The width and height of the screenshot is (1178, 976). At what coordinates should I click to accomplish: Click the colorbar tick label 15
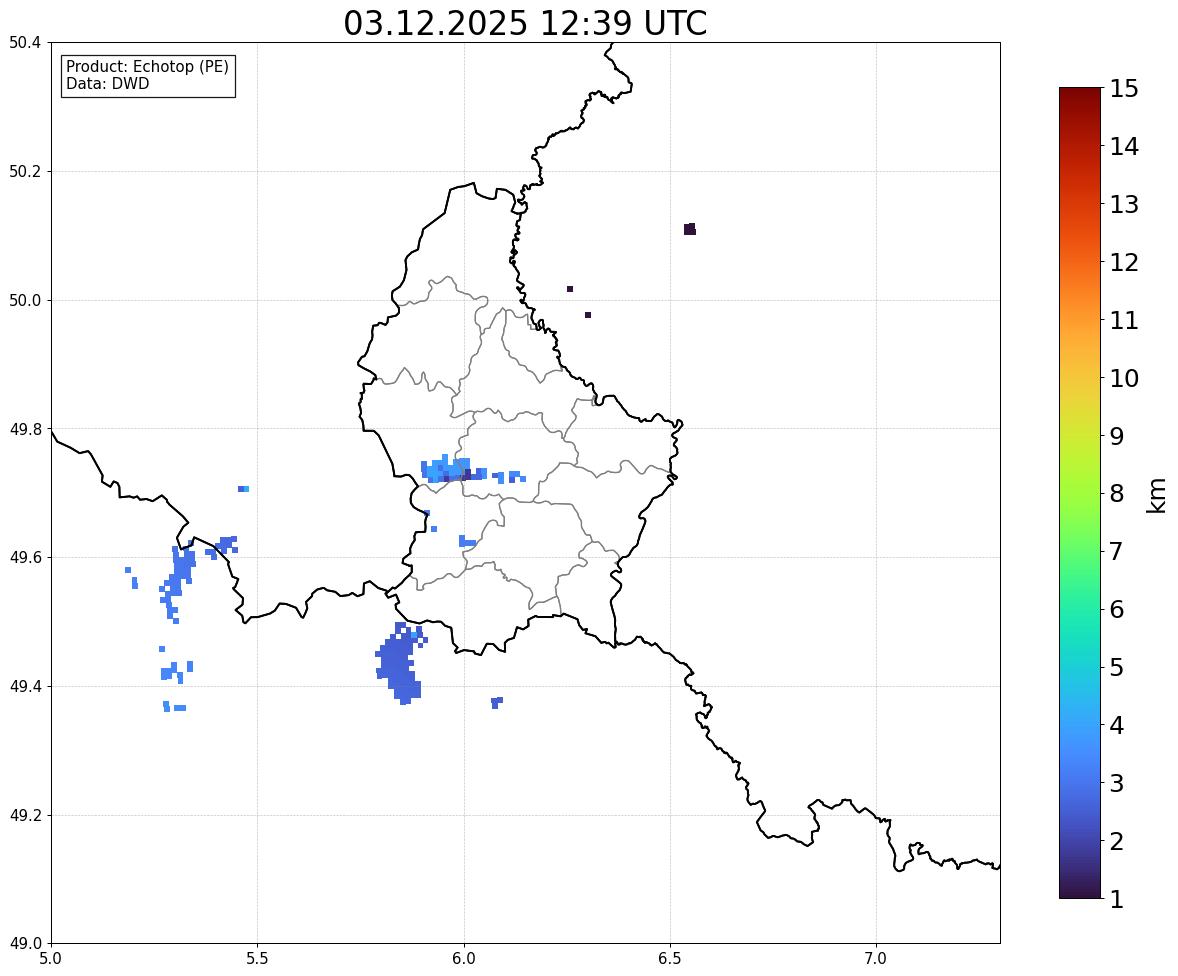tap(1124, 89)
